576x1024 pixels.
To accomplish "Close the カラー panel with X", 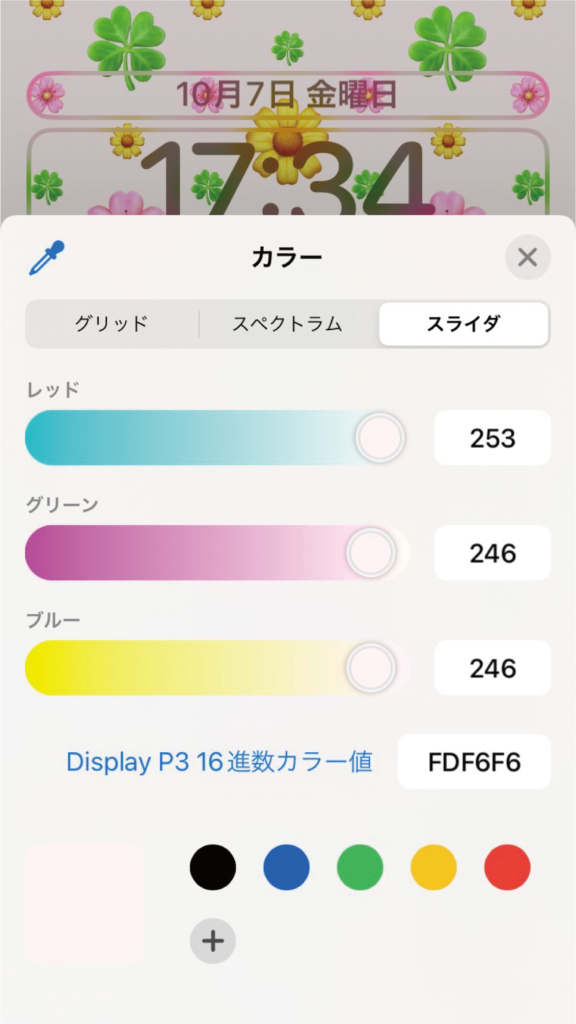I will tap(528, 257).
